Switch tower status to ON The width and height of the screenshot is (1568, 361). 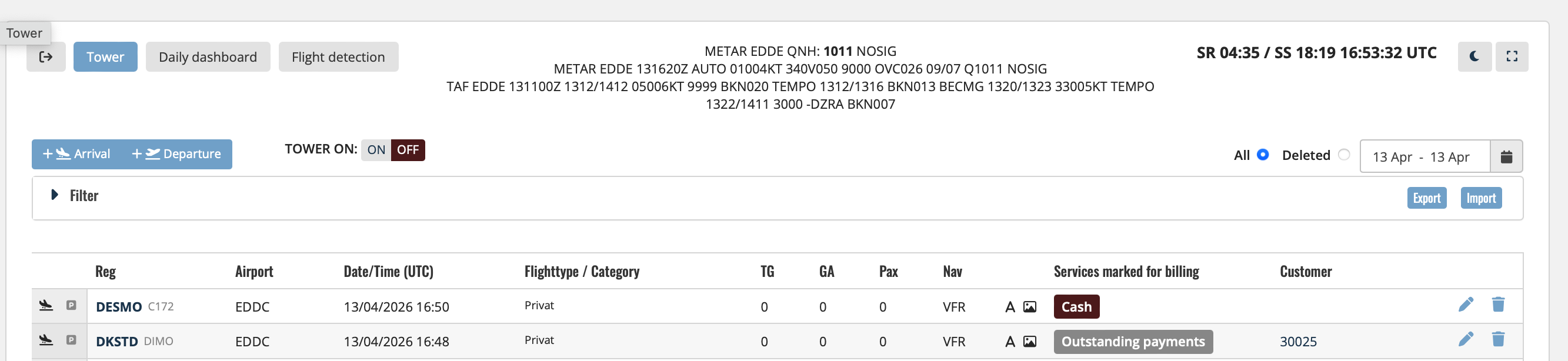click(376, 150)
